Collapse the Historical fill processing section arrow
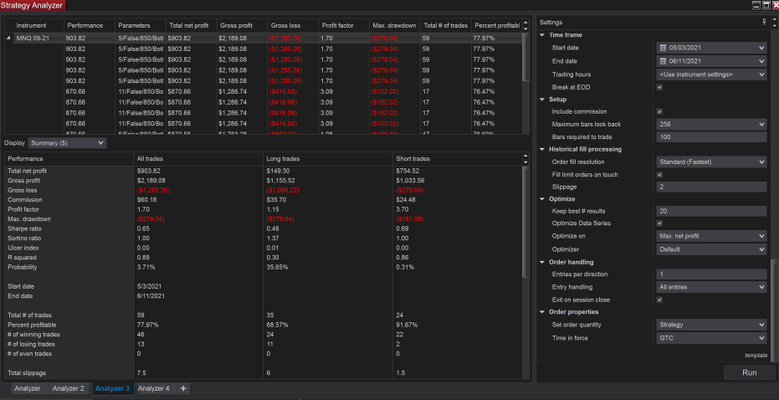 coord(543,149)
